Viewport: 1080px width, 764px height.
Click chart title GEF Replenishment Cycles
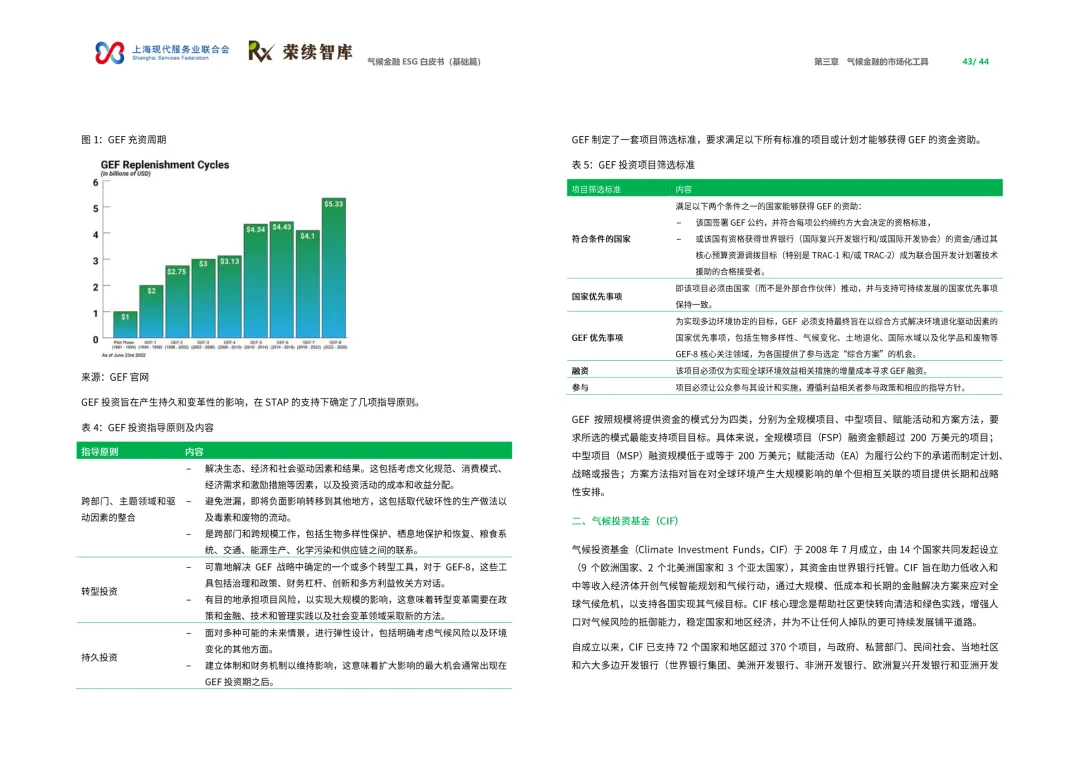[x=165, y=165]
